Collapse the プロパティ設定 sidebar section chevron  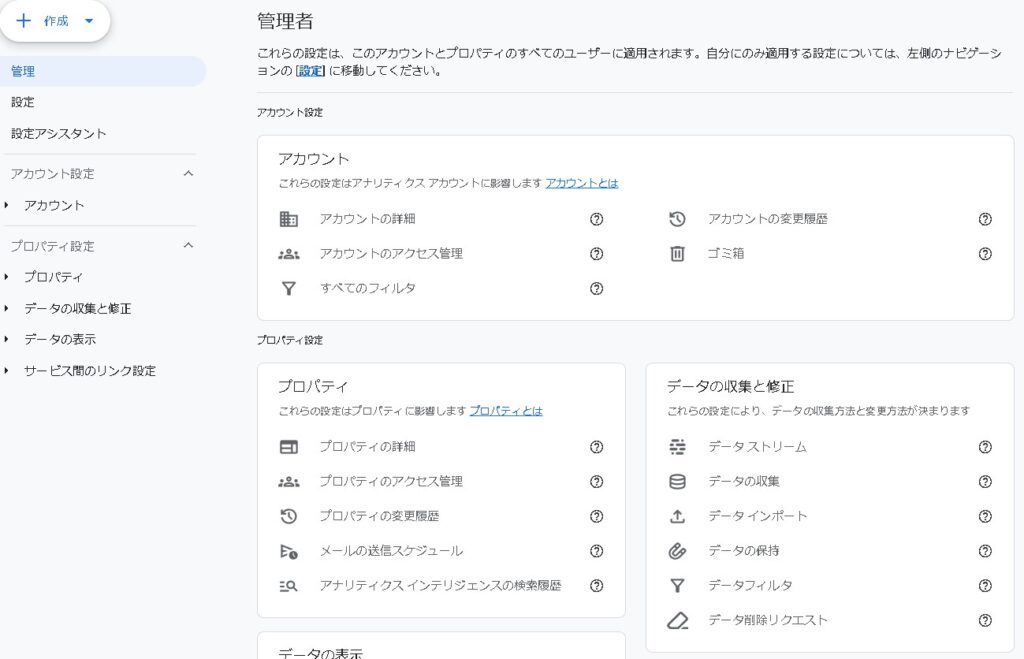coord(188,246)
